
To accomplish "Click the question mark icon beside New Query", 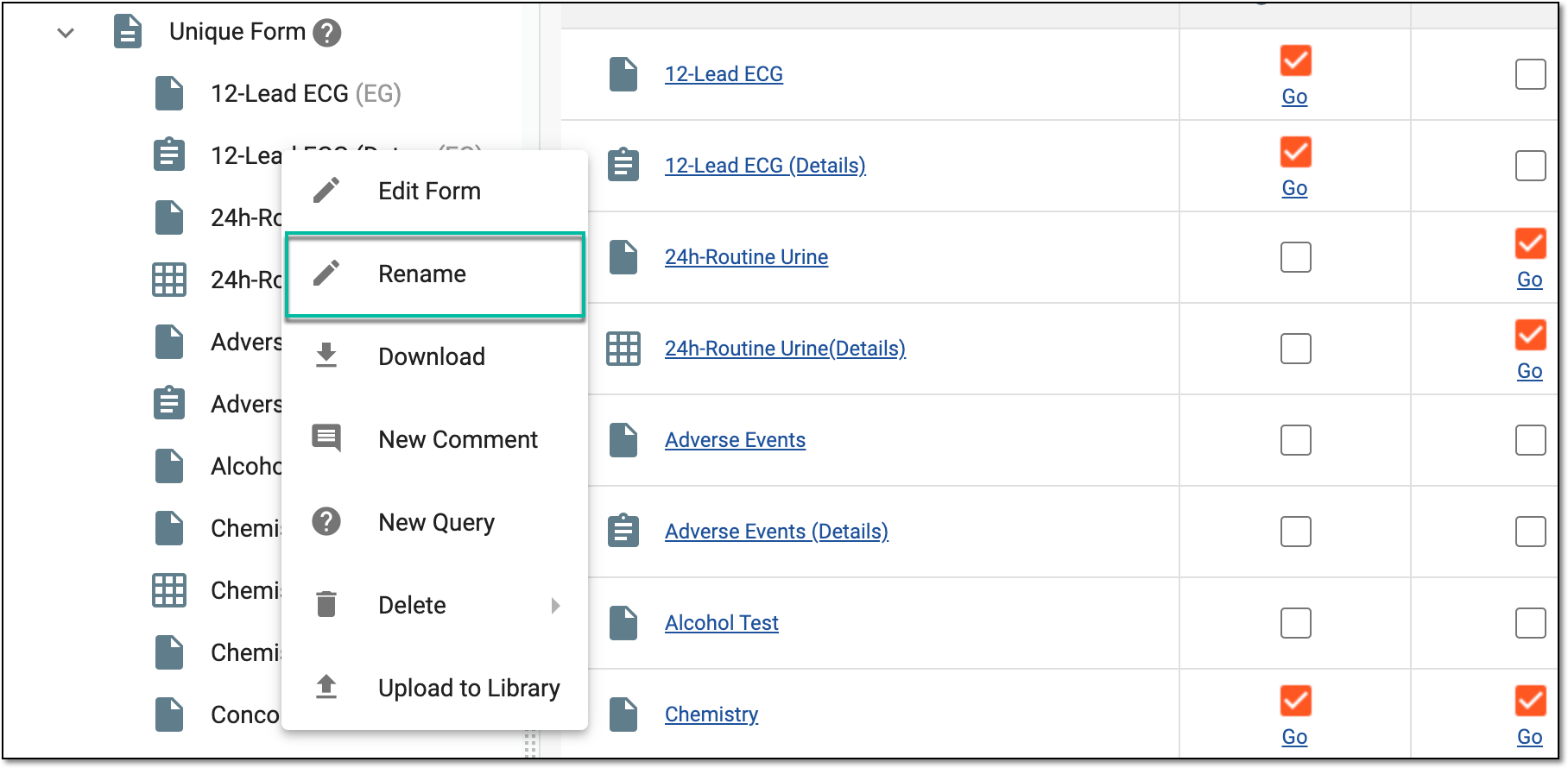I will tap(326, 521).
